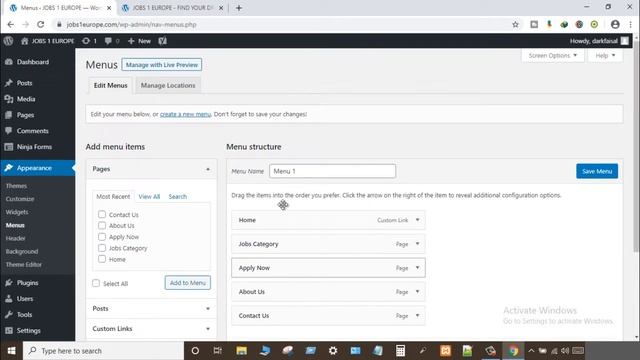Check the Jobs Category page checkbox
The image size is (640, 360).
click(x=102, y=248)
